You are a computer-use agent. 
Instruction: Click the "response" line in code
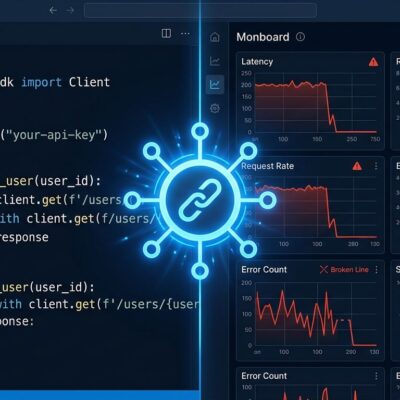[24, 238]
